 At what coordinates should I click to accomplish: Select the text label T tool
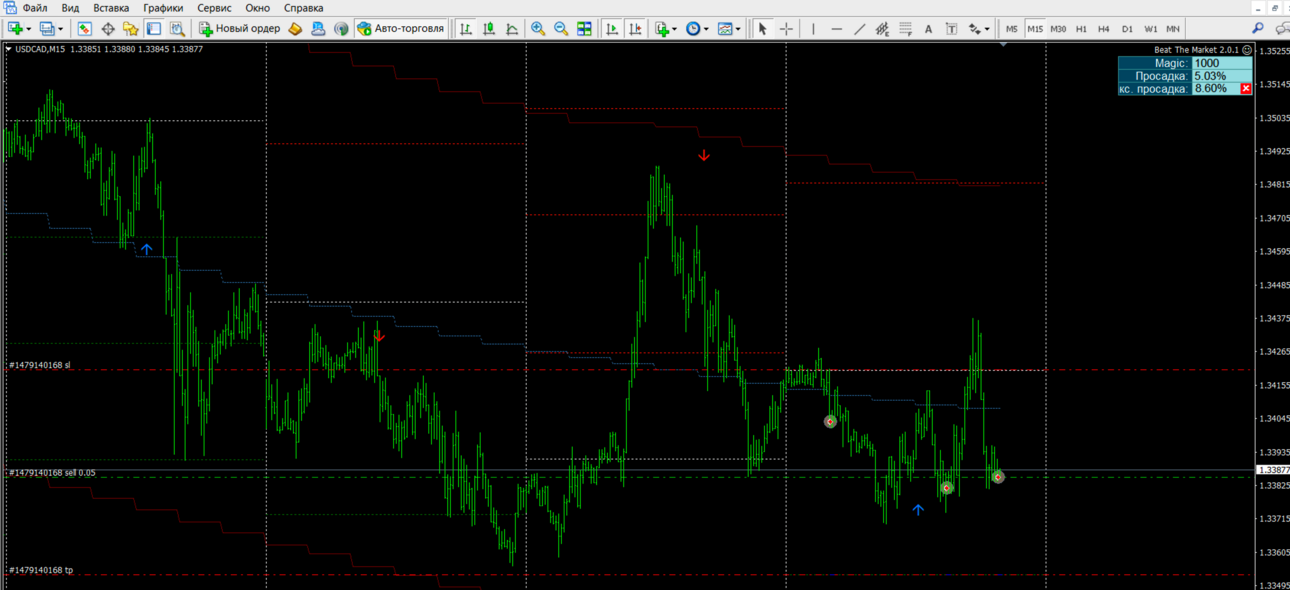click(951, 29)
